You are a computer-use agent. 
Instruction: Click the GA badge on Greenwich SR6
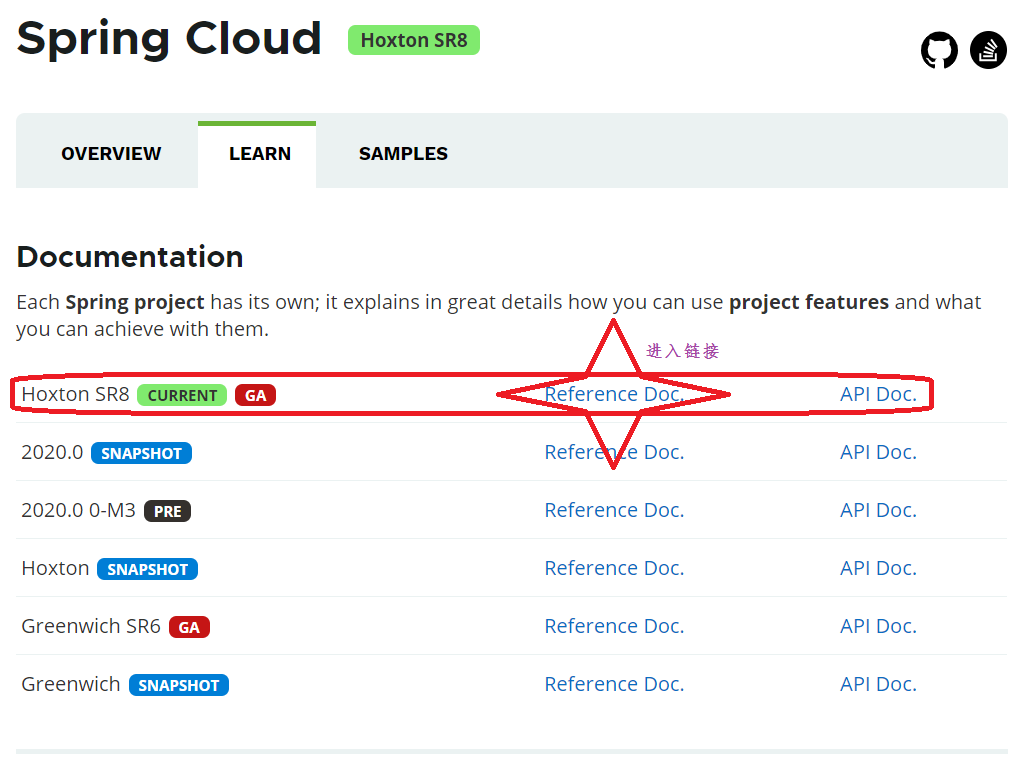coord(189,627)
